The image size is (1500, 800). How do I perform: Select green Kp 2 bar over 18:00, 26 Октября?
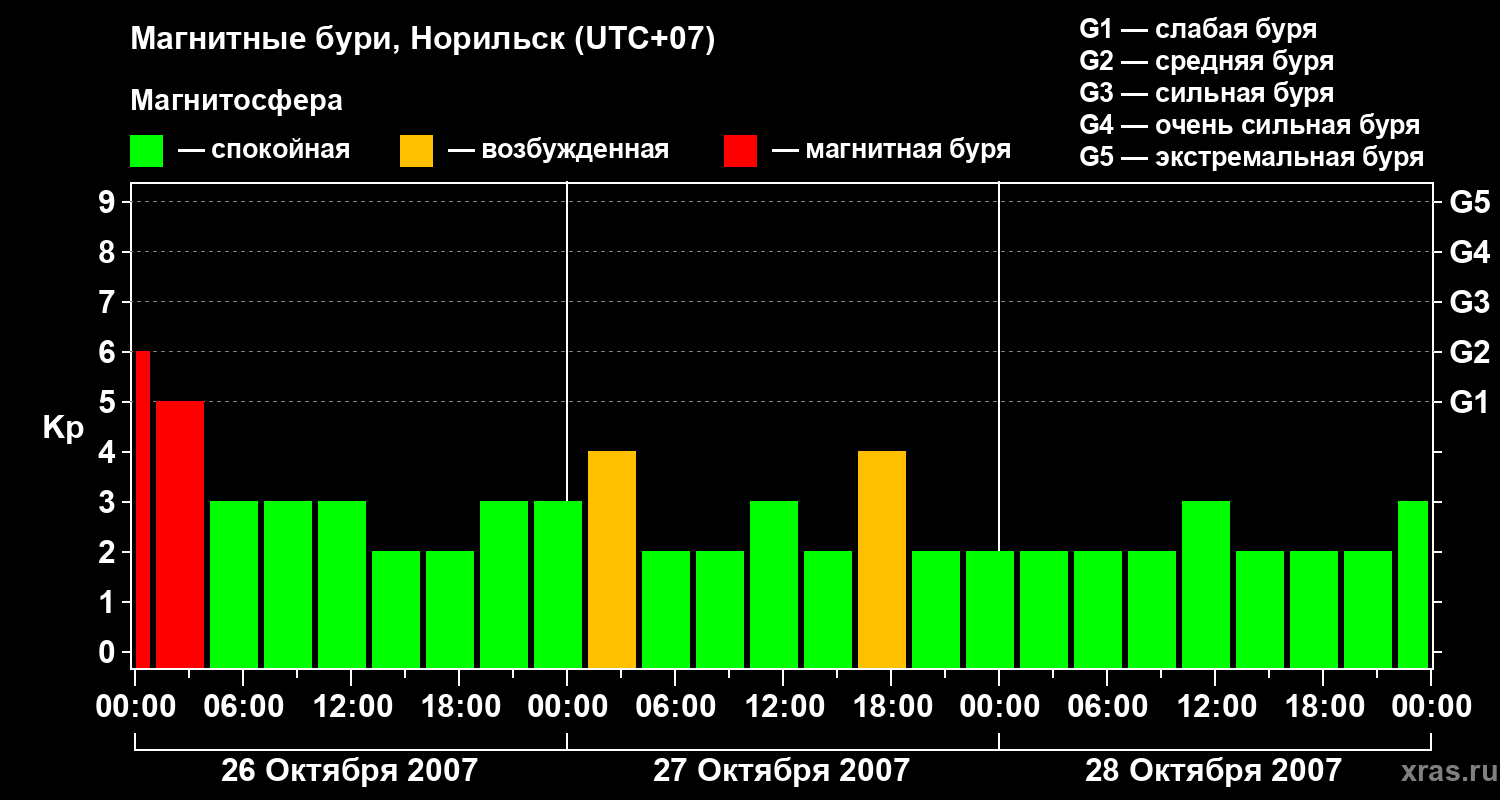click(450, 609)
